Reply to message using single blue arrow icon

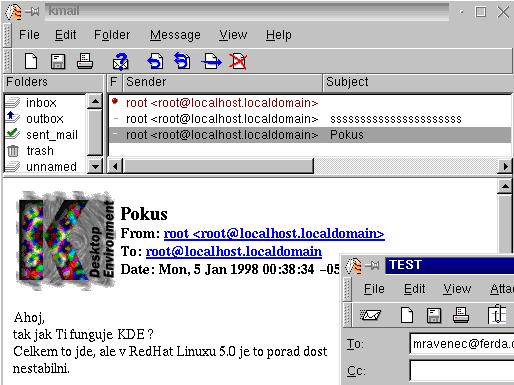pos(155,62)
